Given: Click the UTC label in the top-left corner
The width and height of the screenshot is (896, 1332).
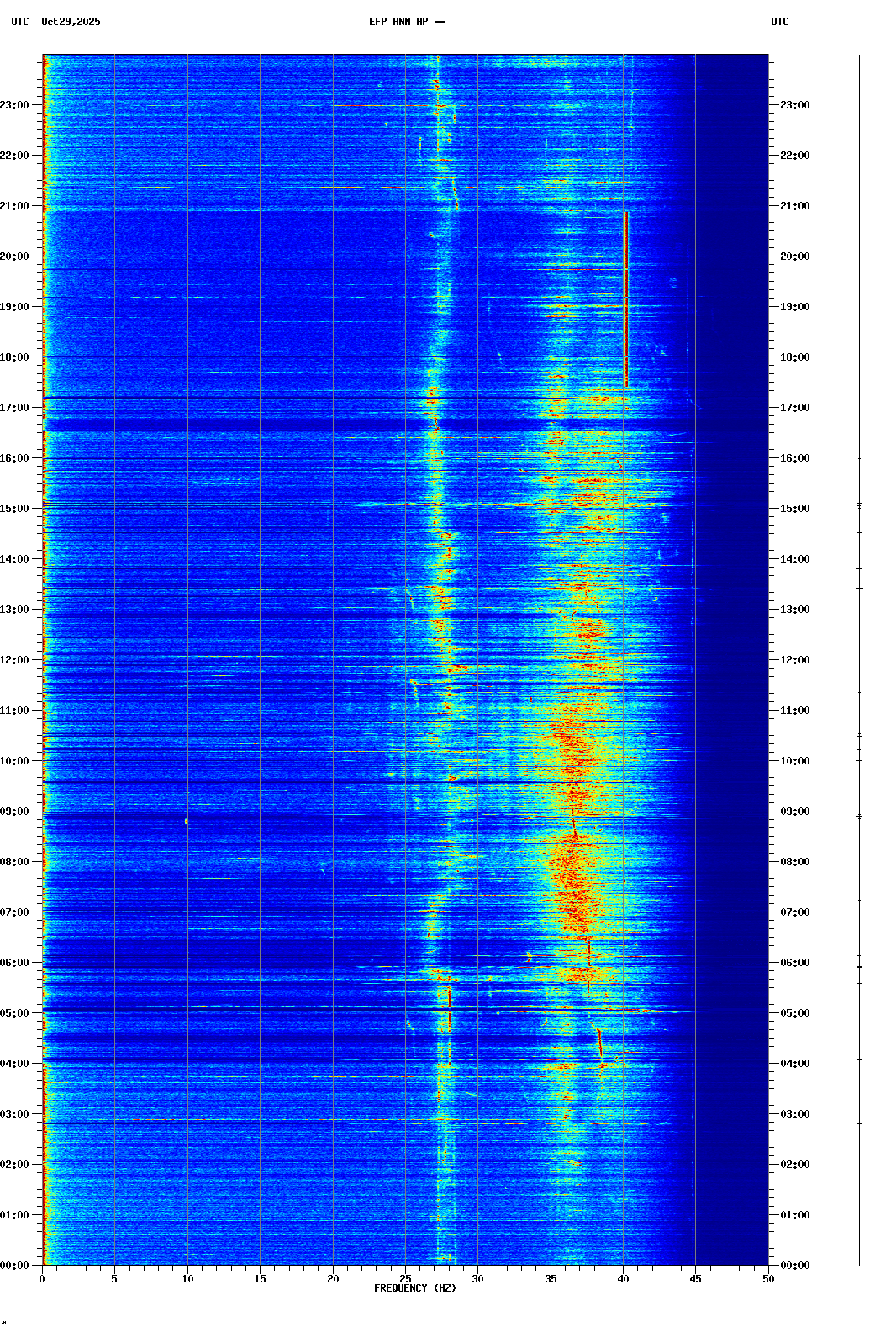Looking at the screenshot, I should click(x=19, y=22).
